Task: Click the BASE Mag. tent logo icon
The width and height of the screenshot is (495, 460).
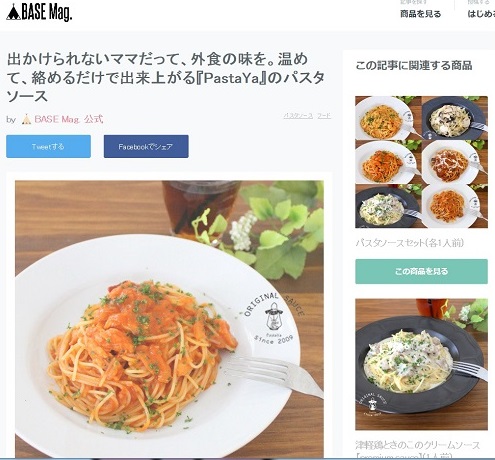Action: [x=13, y=12]
